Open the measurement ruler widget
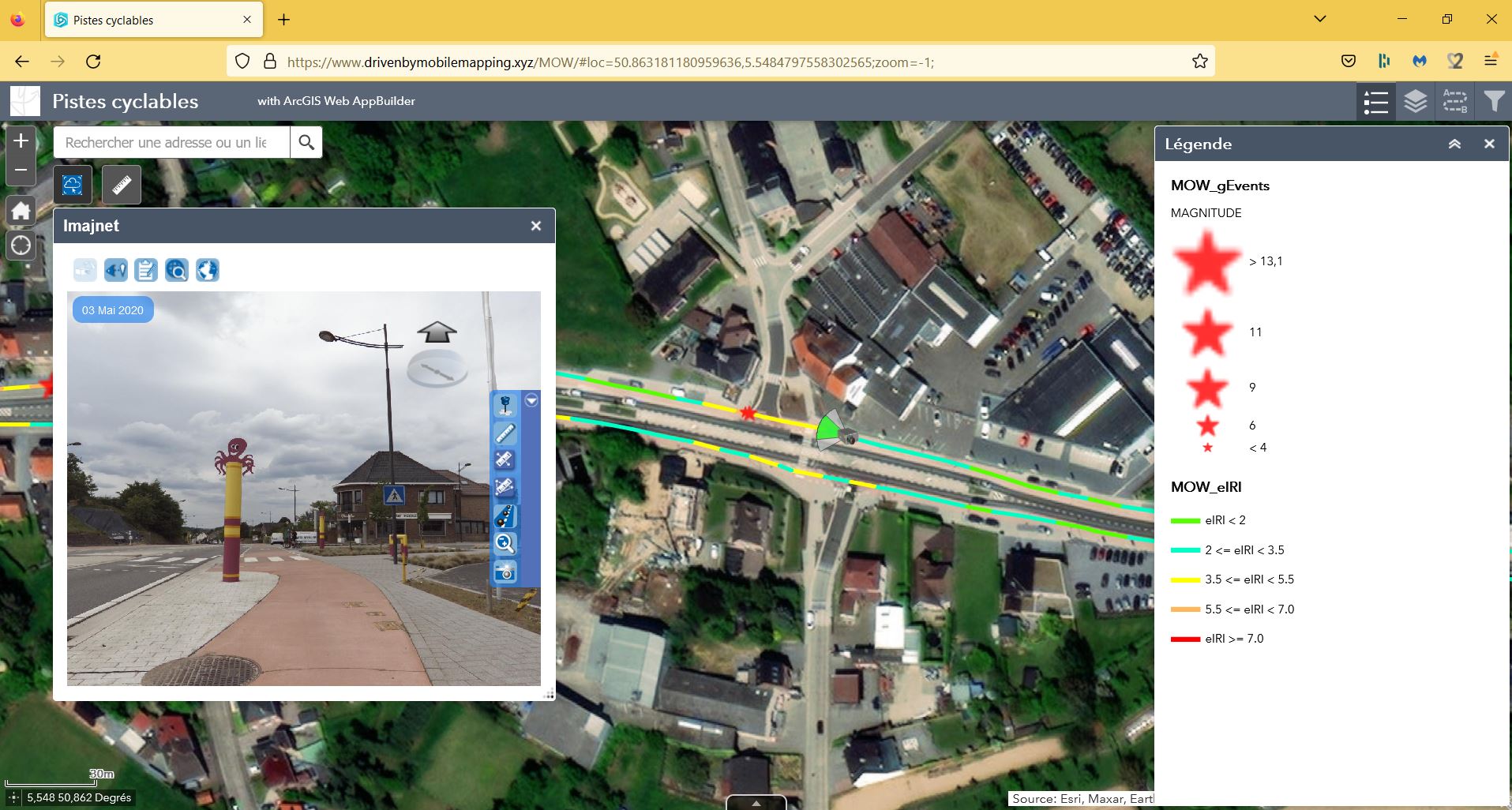Image resolution: width=1512 pixels, height=810 pixels. [x=122, y=185]
